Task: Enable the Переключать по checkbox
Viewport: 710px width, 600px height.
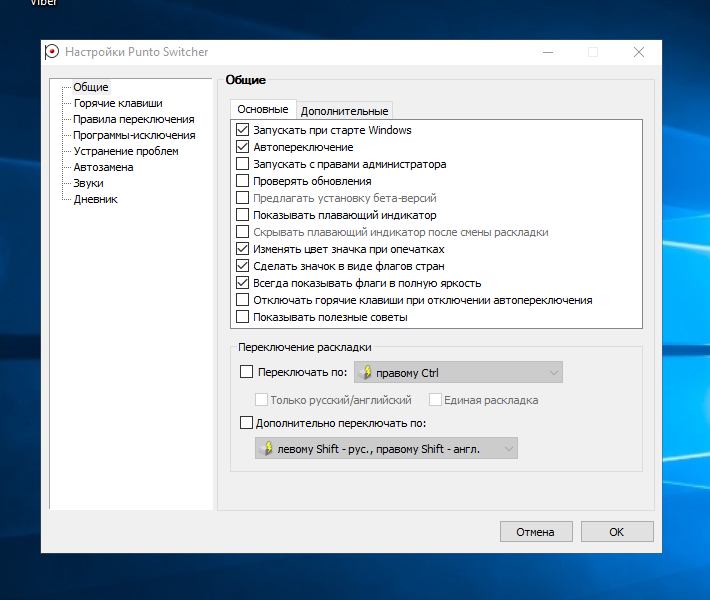Action: 246,372
